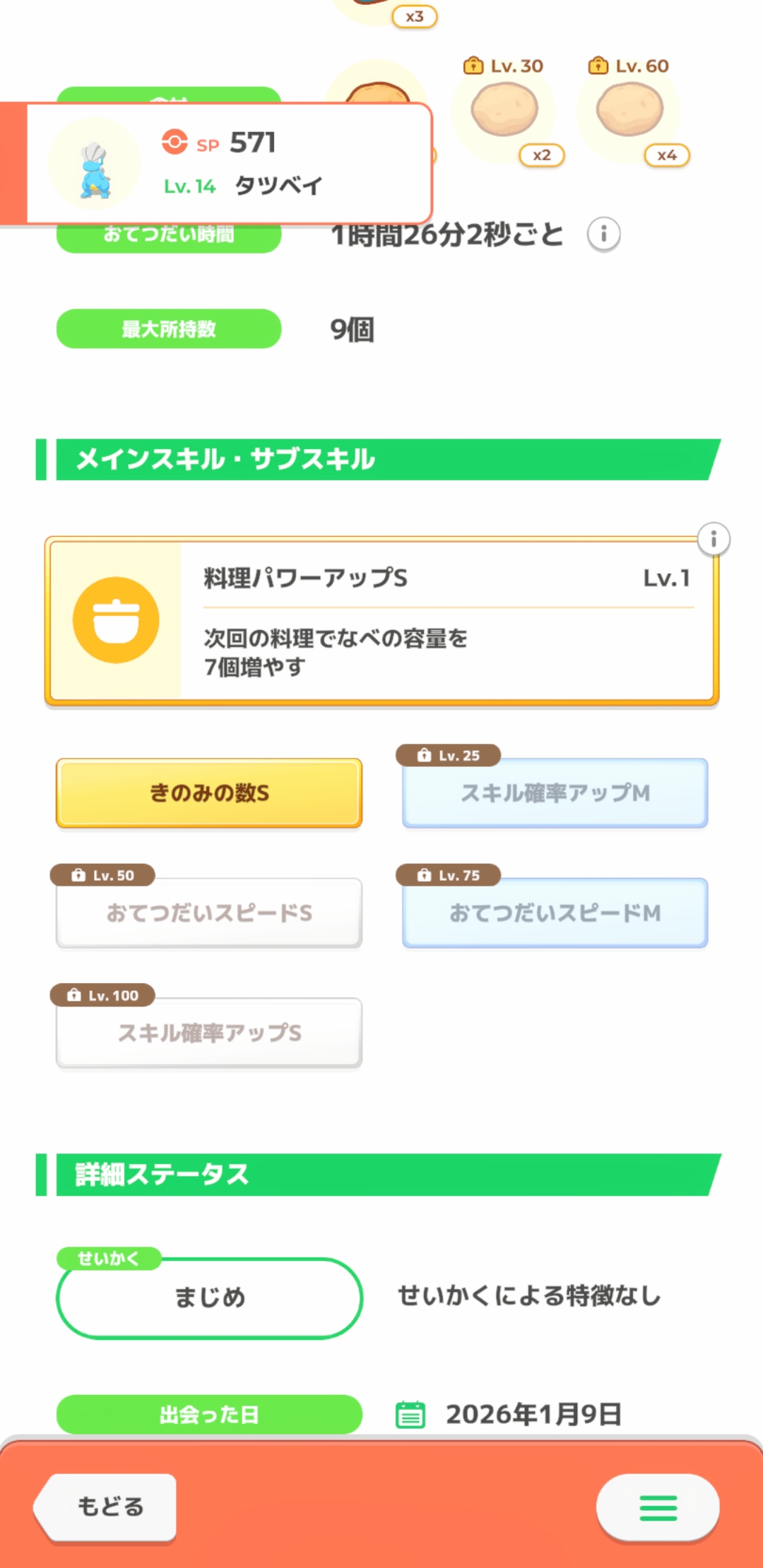This screenshot has height=1568, width=763.
Task: Tap locked スキル確率アップM sub skill
Action: [555, 793]
